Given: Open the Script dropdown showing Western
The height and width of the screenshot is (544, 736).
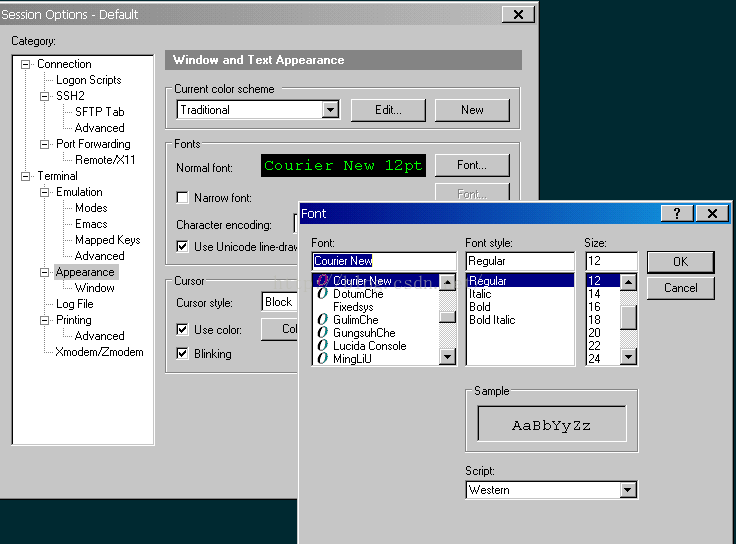Looking at the screenshot, I should coord(628,490).
